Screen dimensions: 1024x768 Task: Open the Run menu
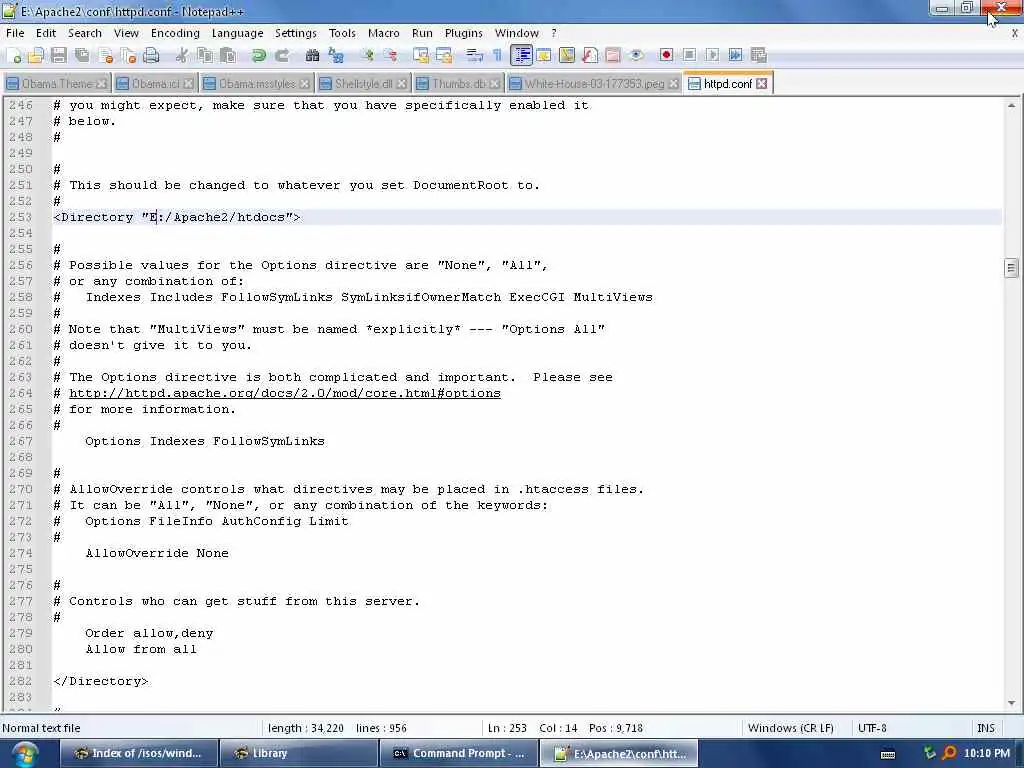point(422,33)
